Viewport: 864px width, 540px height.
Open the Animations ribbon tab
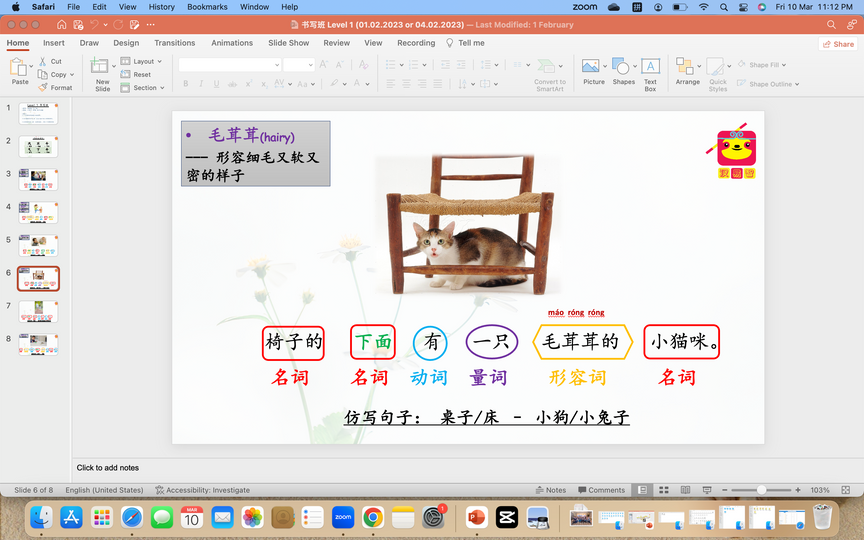click(x=232, y=43)
